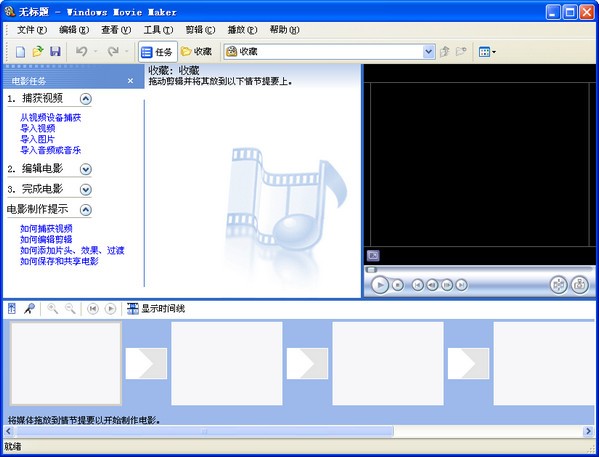Click the Split clip icon
The image size is (599, 457).
coord(558,285)
